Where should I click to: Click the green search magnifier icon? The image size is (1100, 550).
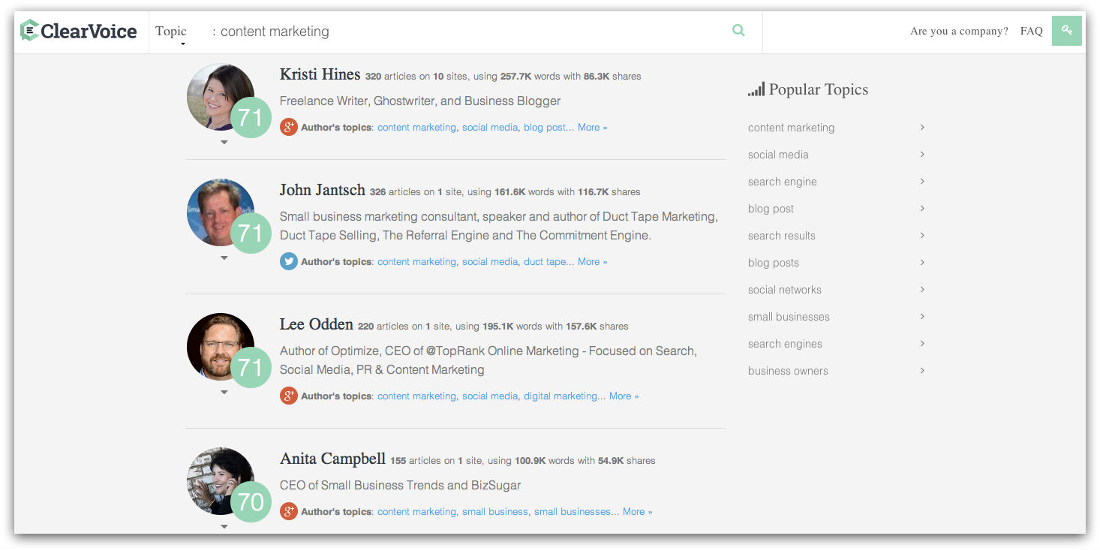tap(738, 30)
